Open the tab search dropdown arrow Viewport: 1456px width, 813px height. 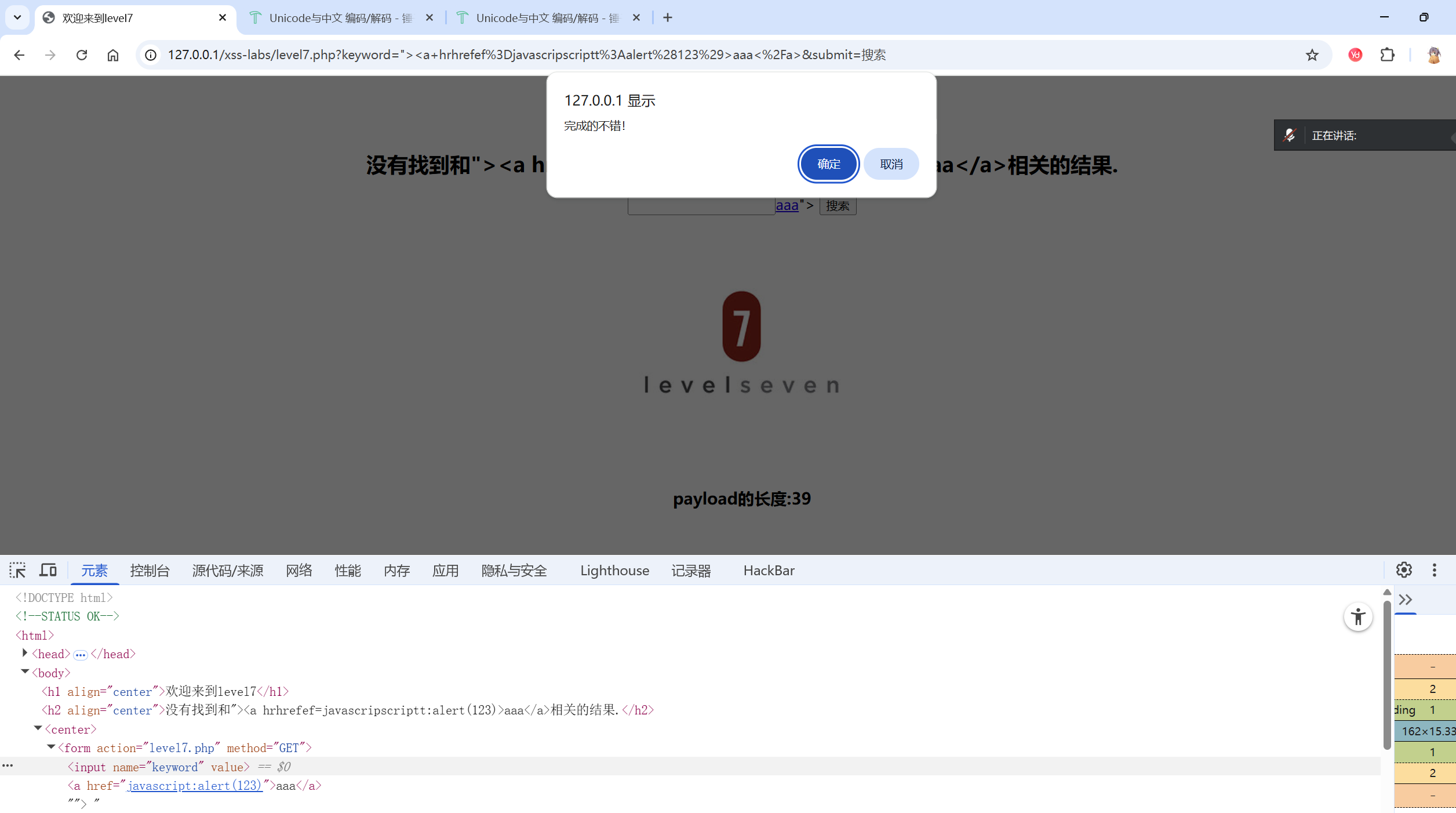point(17,18)
